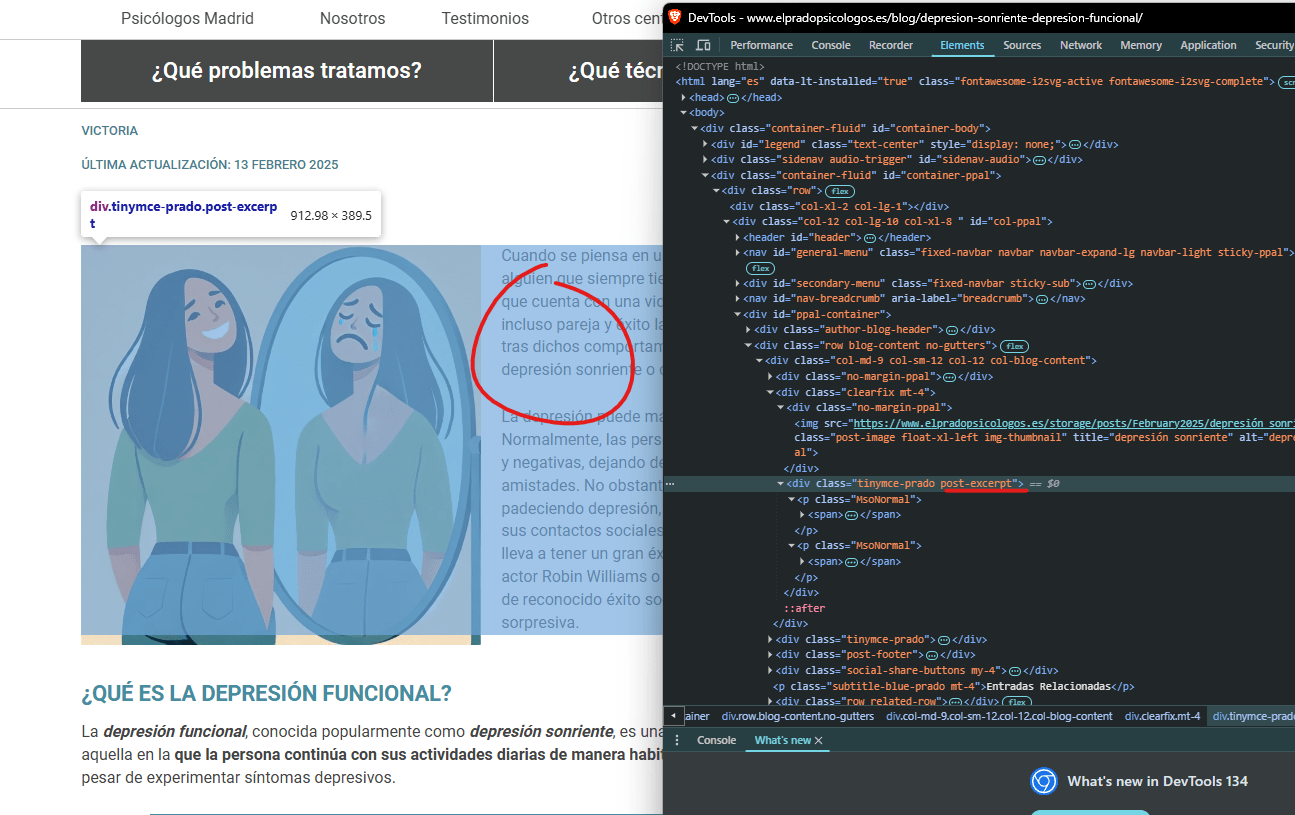Open the Security tab
Screen dimensions: 1295x815
pyautogui.click(x=1273, y=45)
